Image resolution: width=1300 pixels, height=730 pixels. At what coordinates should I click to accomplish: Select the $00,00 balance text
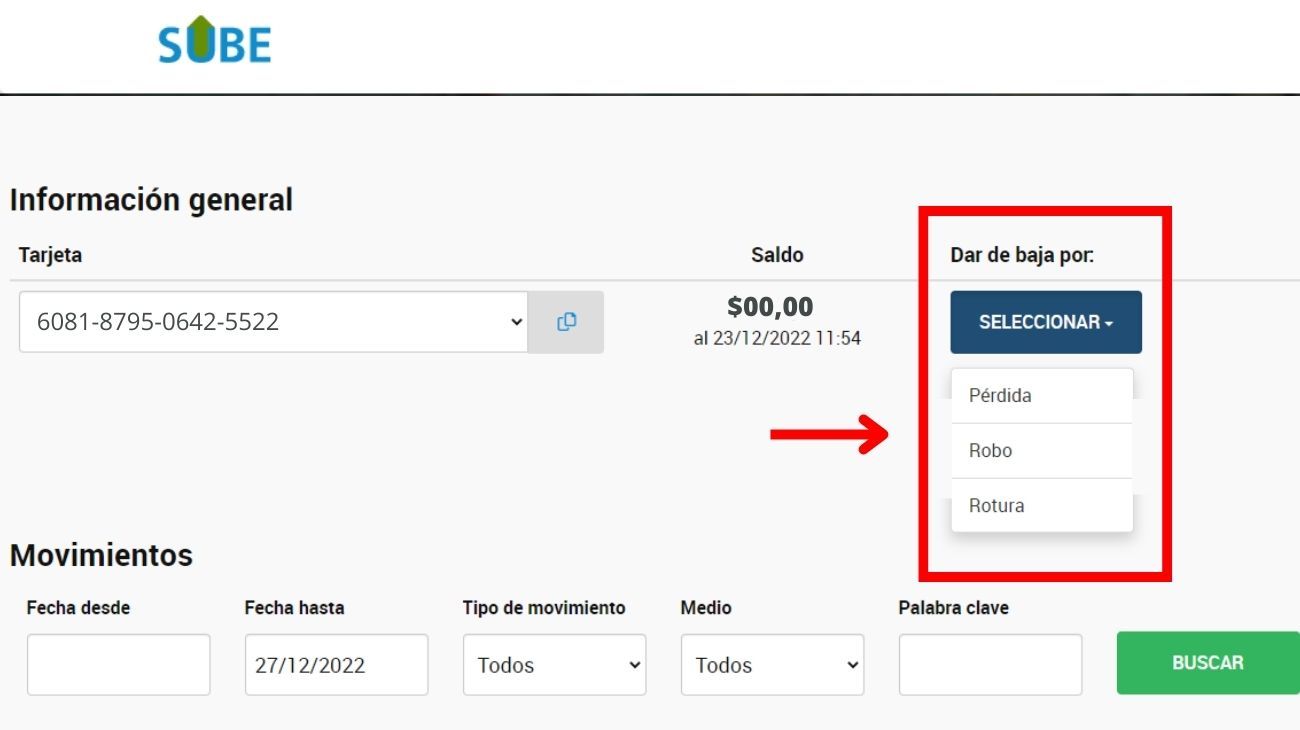770,307
